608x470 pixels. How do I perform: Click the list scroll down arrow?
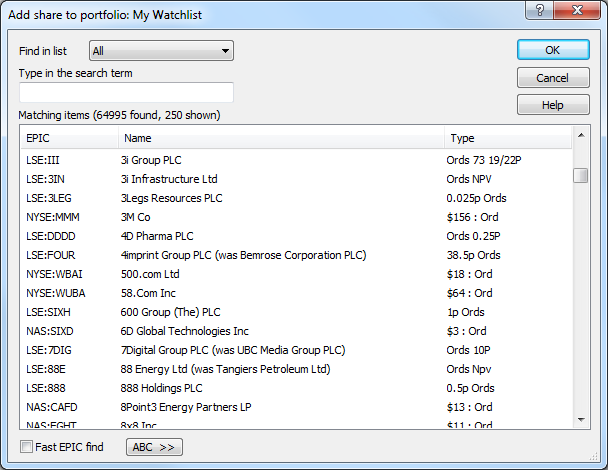[x=581, y=419]
